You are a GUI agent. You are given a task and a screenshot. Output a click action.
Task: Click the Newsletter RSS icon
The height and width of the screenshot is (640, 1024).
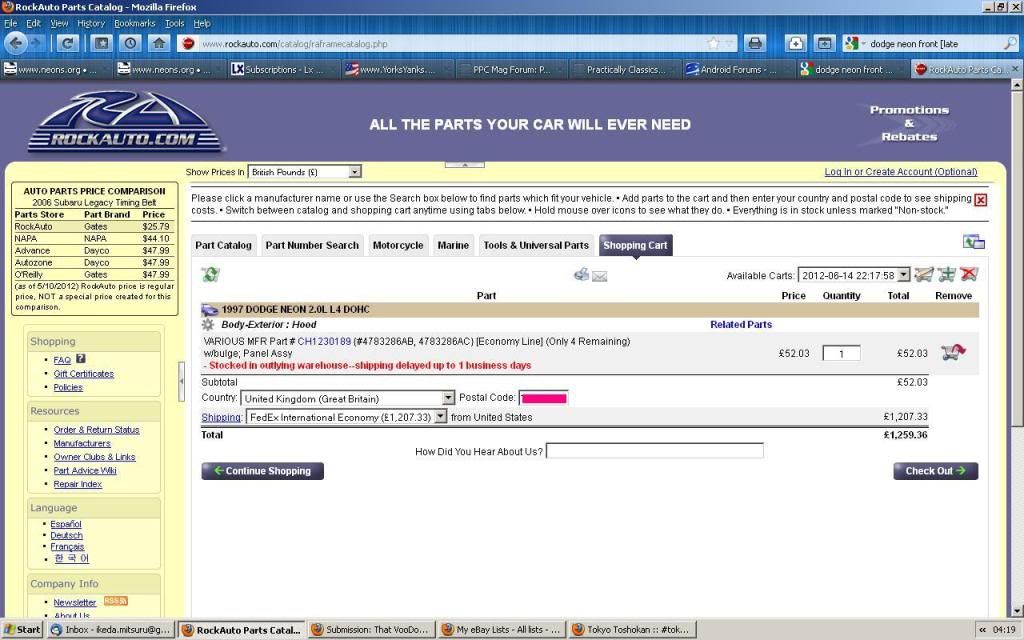[116, 601]
